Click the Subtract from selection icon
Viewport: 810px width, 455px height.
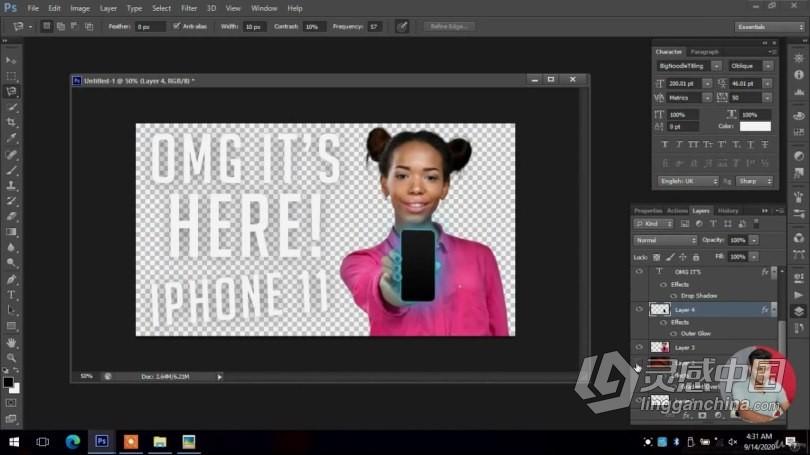[74, 26]
